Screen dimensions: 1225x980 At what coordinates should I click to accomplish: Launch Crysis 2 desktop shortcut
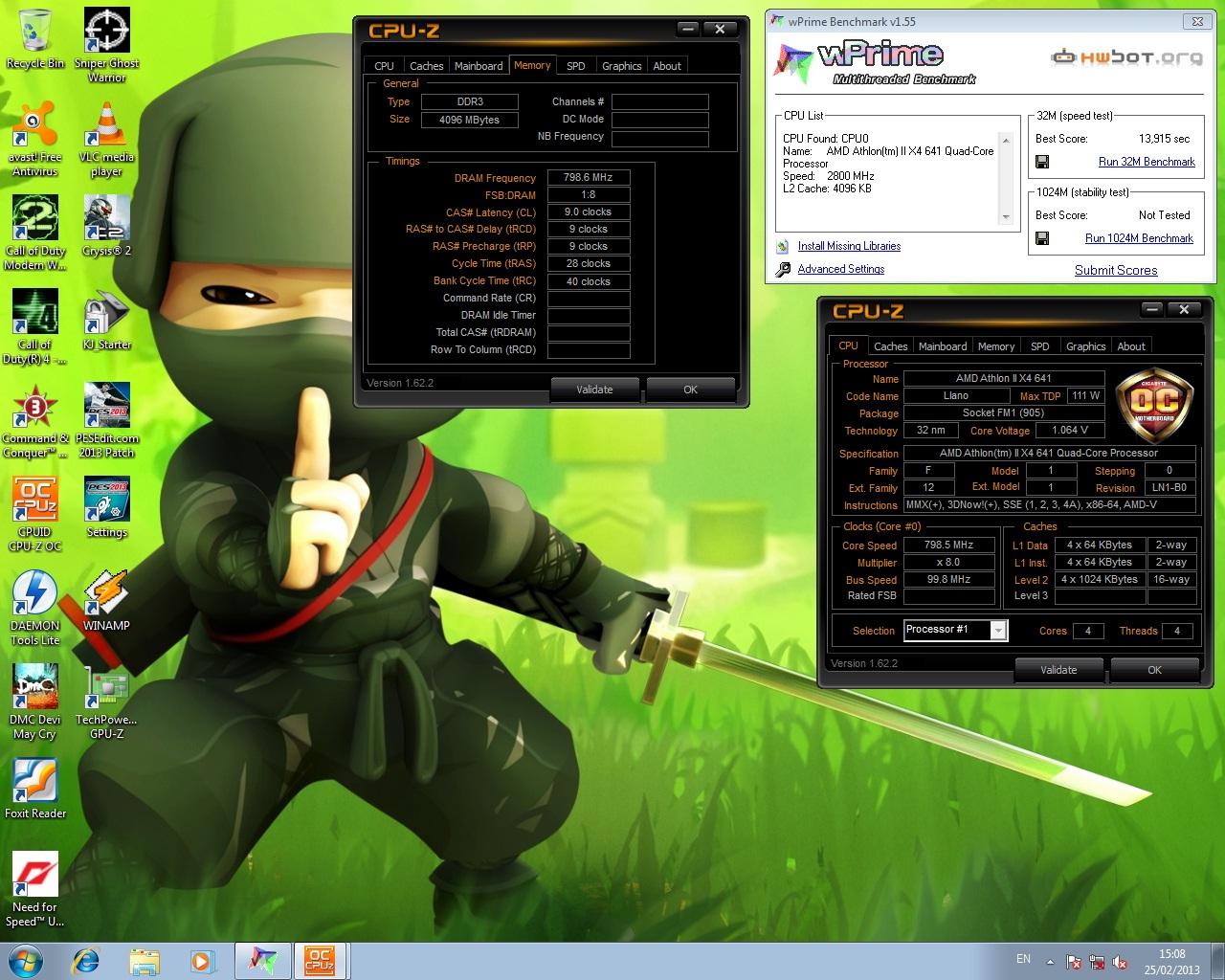tap(107, 226)
